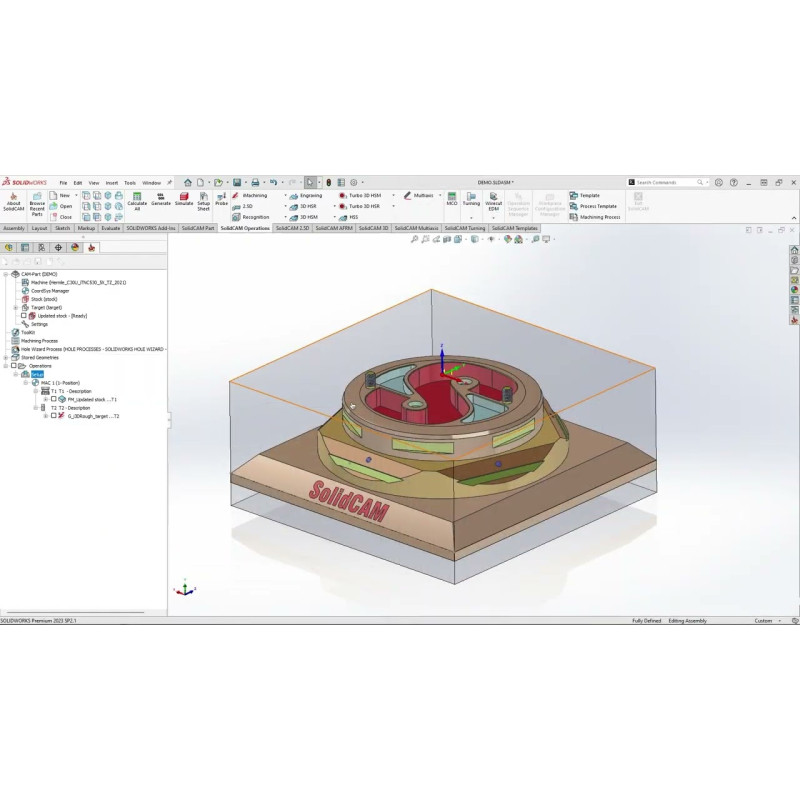Click the Calculate All icon
This screenshot has height=800, width=800.
[137, 200]
